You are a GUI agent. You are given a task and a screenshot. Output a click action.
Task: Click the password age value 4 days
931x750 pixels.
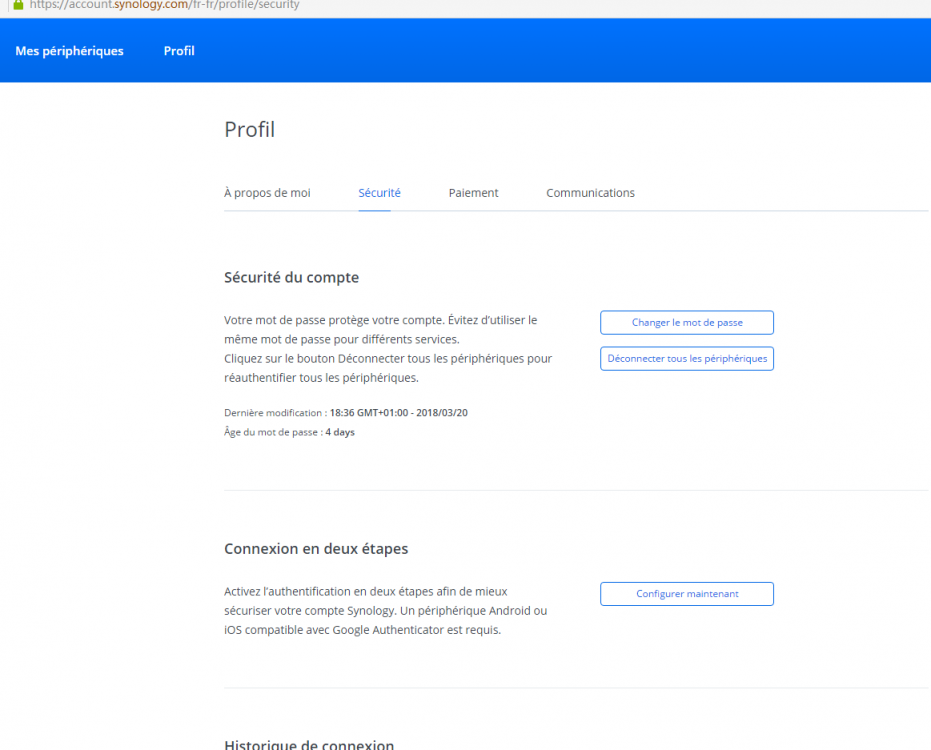coord(340,432)
